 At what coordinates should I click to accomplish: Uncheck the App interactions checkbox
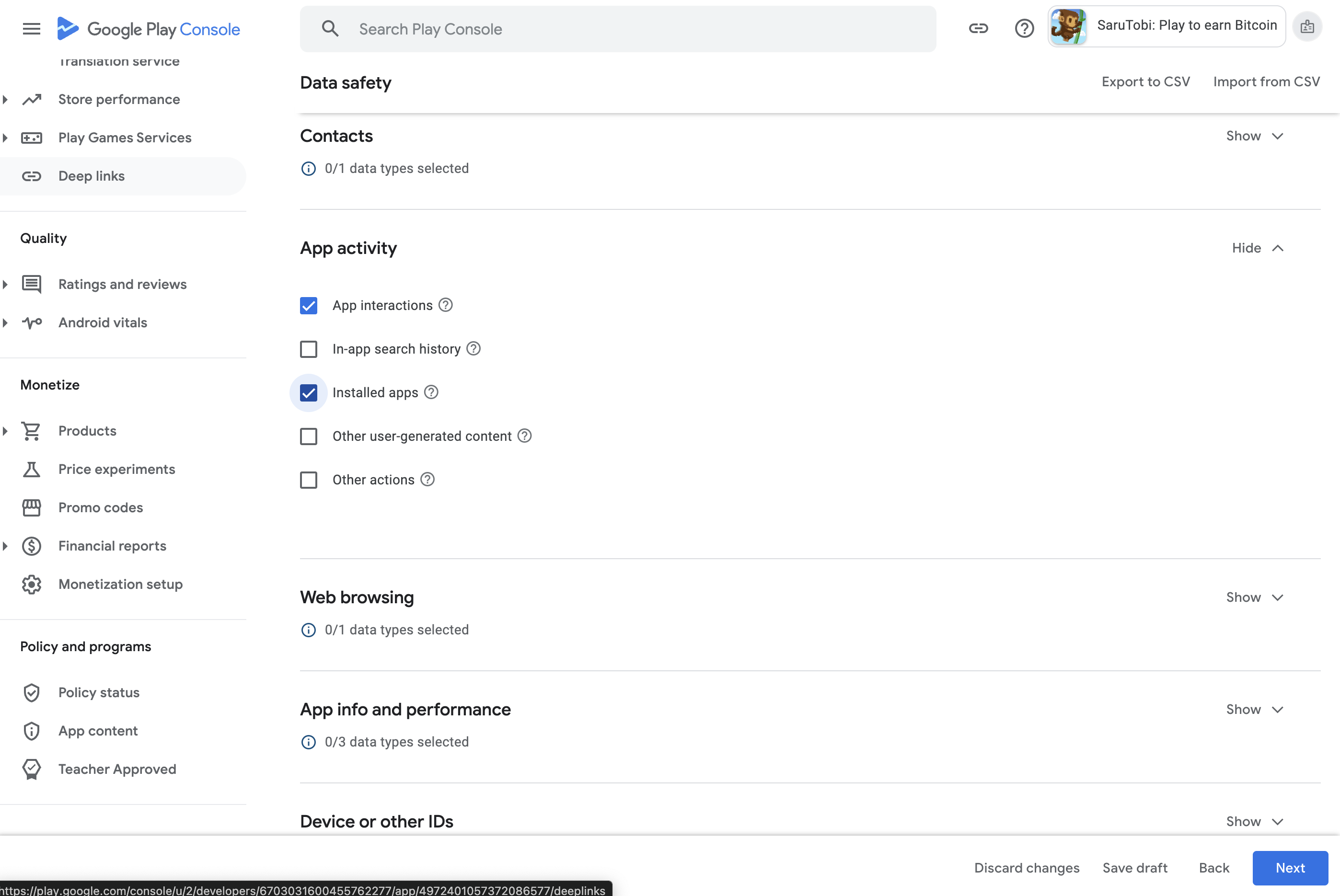[x=309, y=305]
